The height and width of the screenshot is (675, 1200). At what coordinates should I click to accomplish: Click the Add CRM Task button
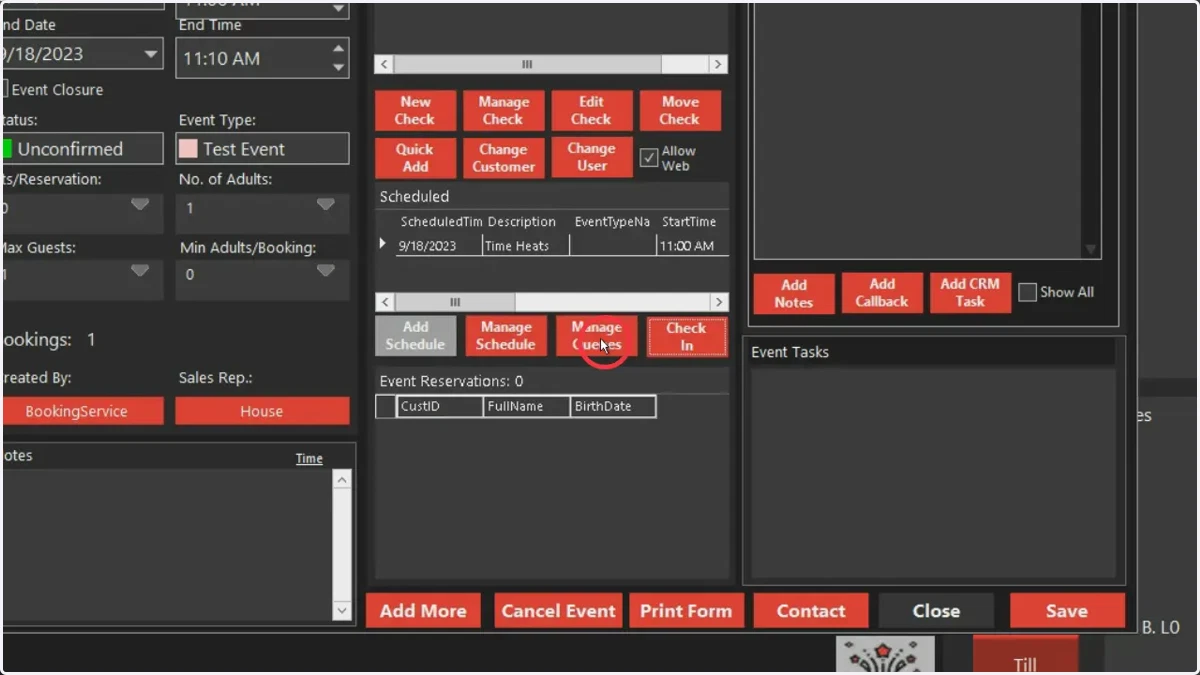(970, 293)
